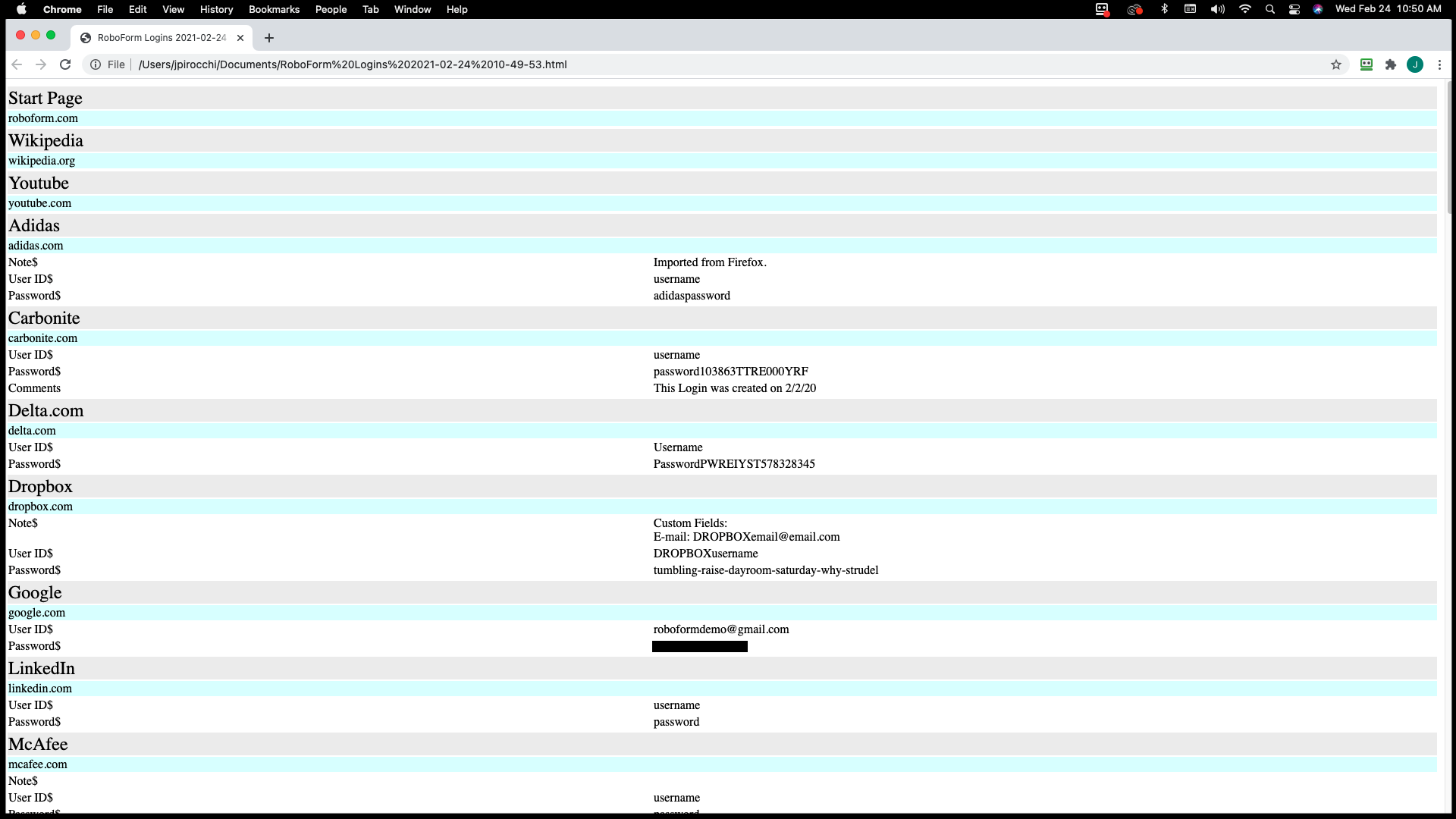The height and width of the screenshot is (819, 1456).
Task: Click the forward navigation arrow
Action: click(x=41, y=64)
